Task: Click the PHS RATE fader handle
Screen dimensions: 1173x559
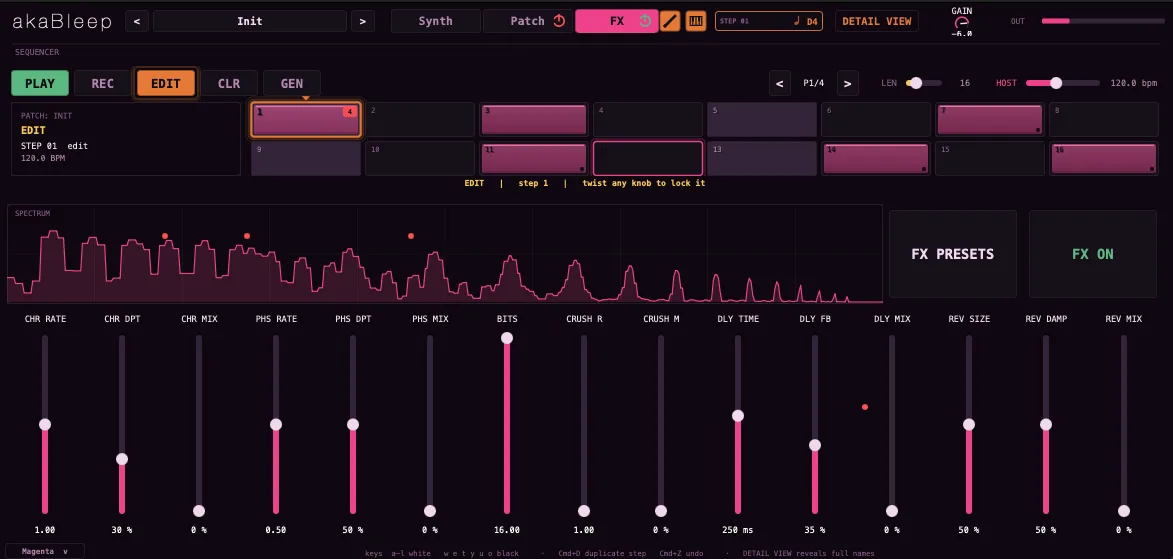Action: [x=276, y=424]
